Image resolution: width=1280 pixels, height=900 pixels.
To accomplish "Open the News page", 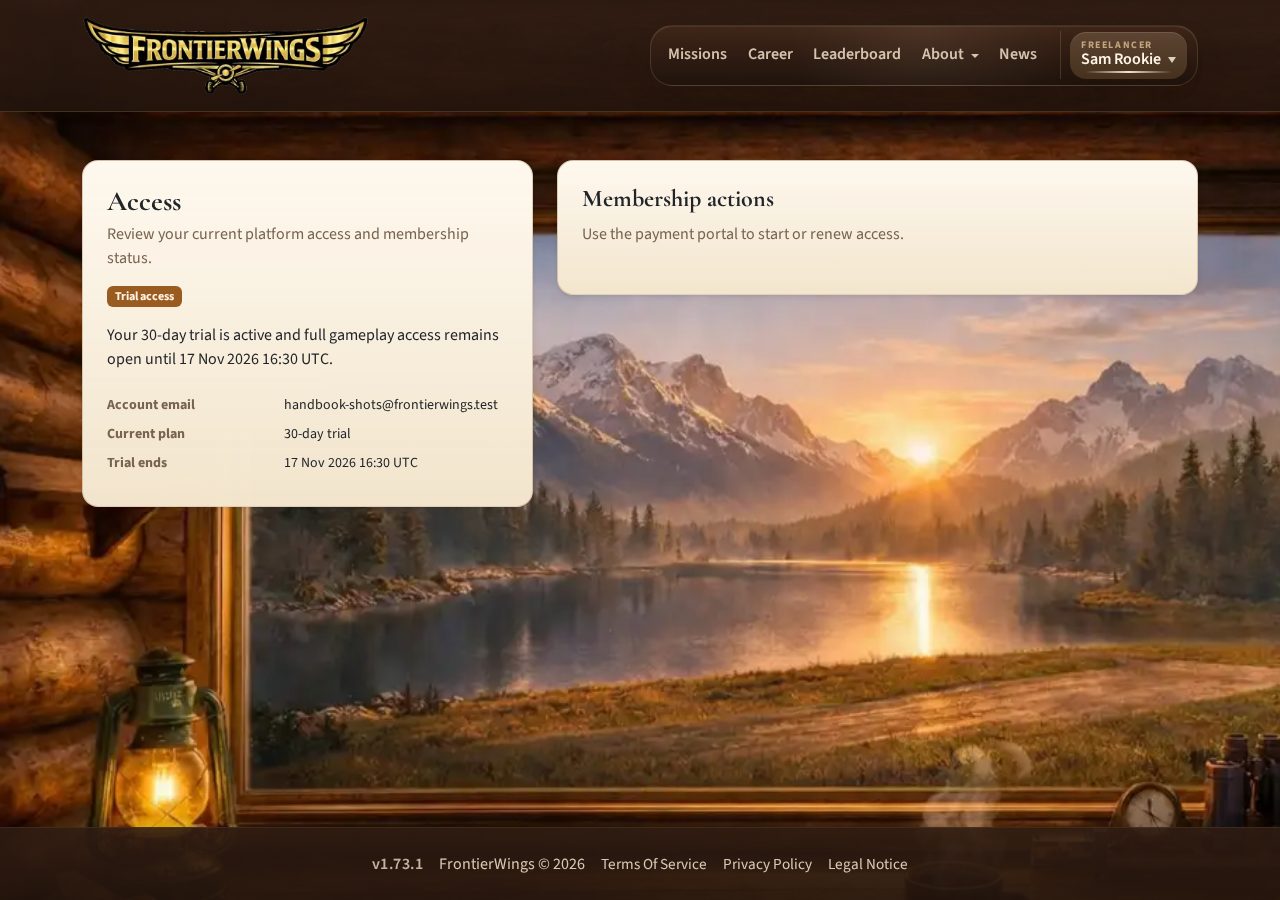I will [x=1018, y=54].
